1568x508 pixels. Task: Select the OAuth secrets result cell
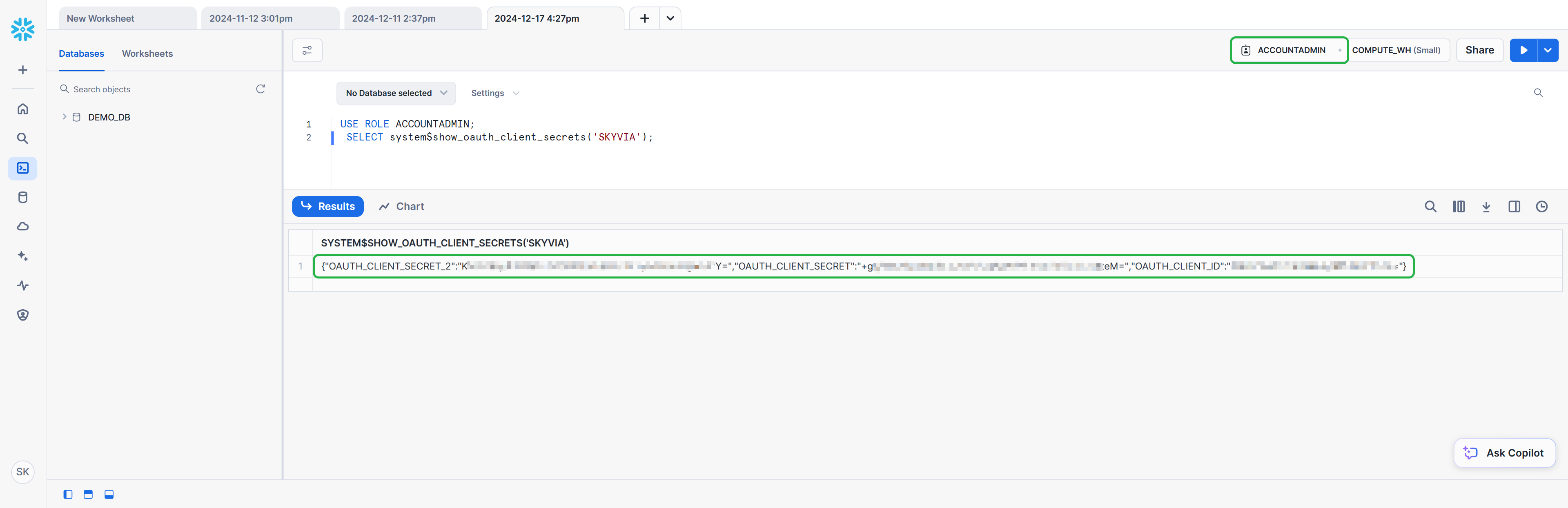click(863, 266)
